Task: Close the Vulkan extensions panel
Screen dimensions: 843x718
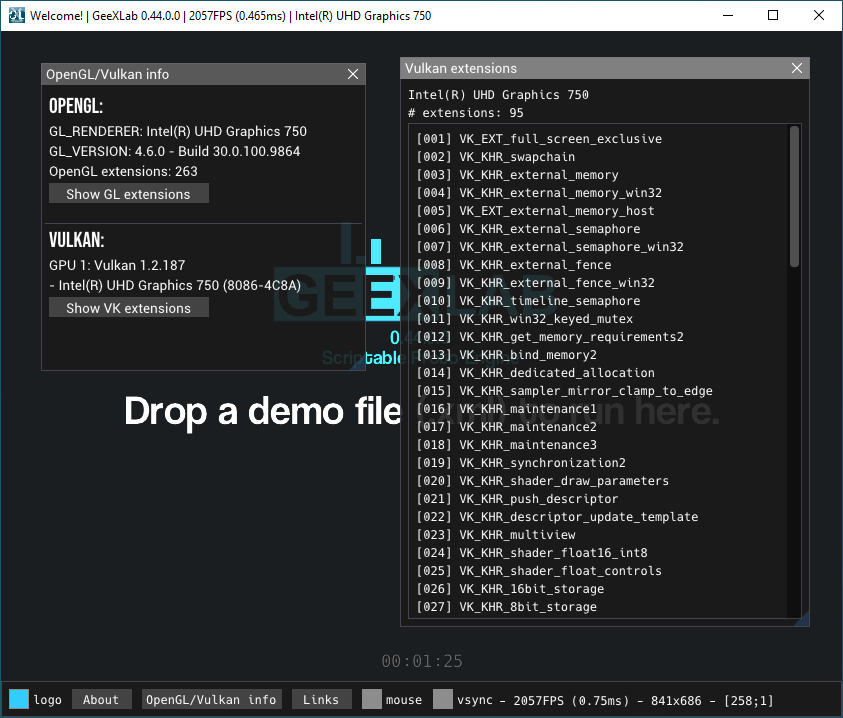Action: click(797, 68)
